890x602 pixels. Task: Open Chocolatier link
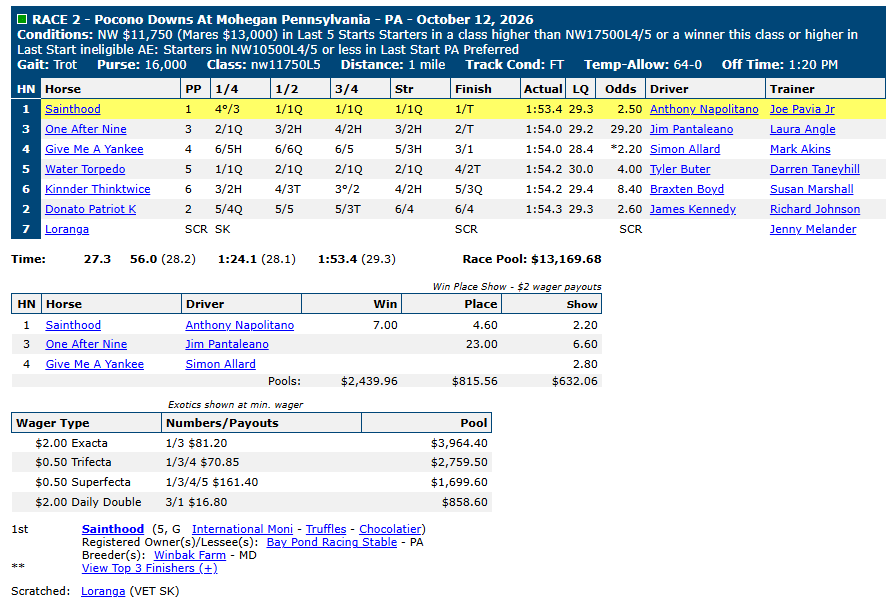390,529
